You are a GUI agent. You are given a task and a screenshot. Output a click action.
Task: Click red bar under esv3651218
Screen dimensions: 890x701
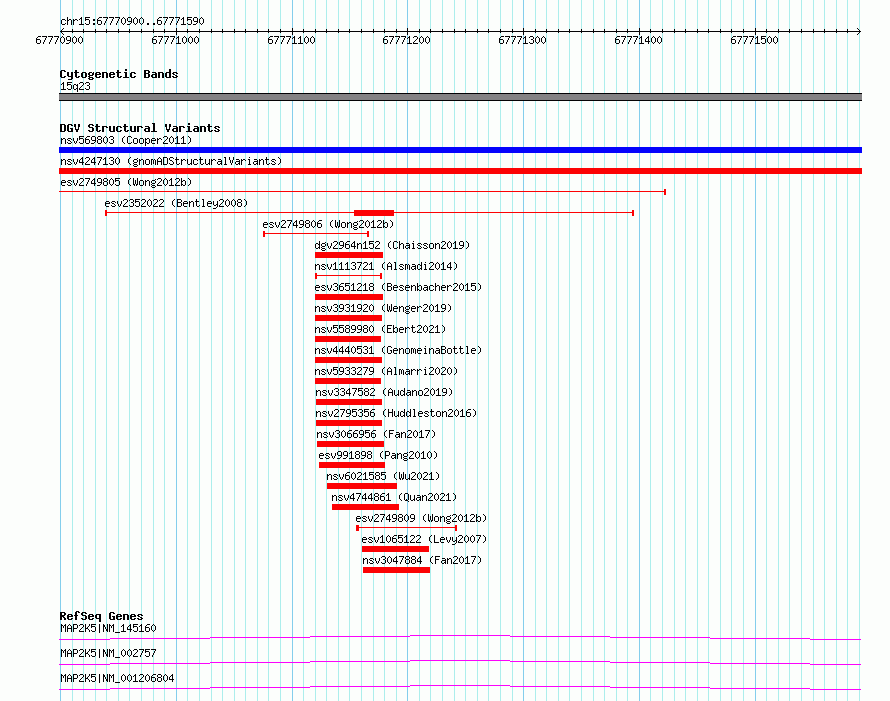(349, 297)
